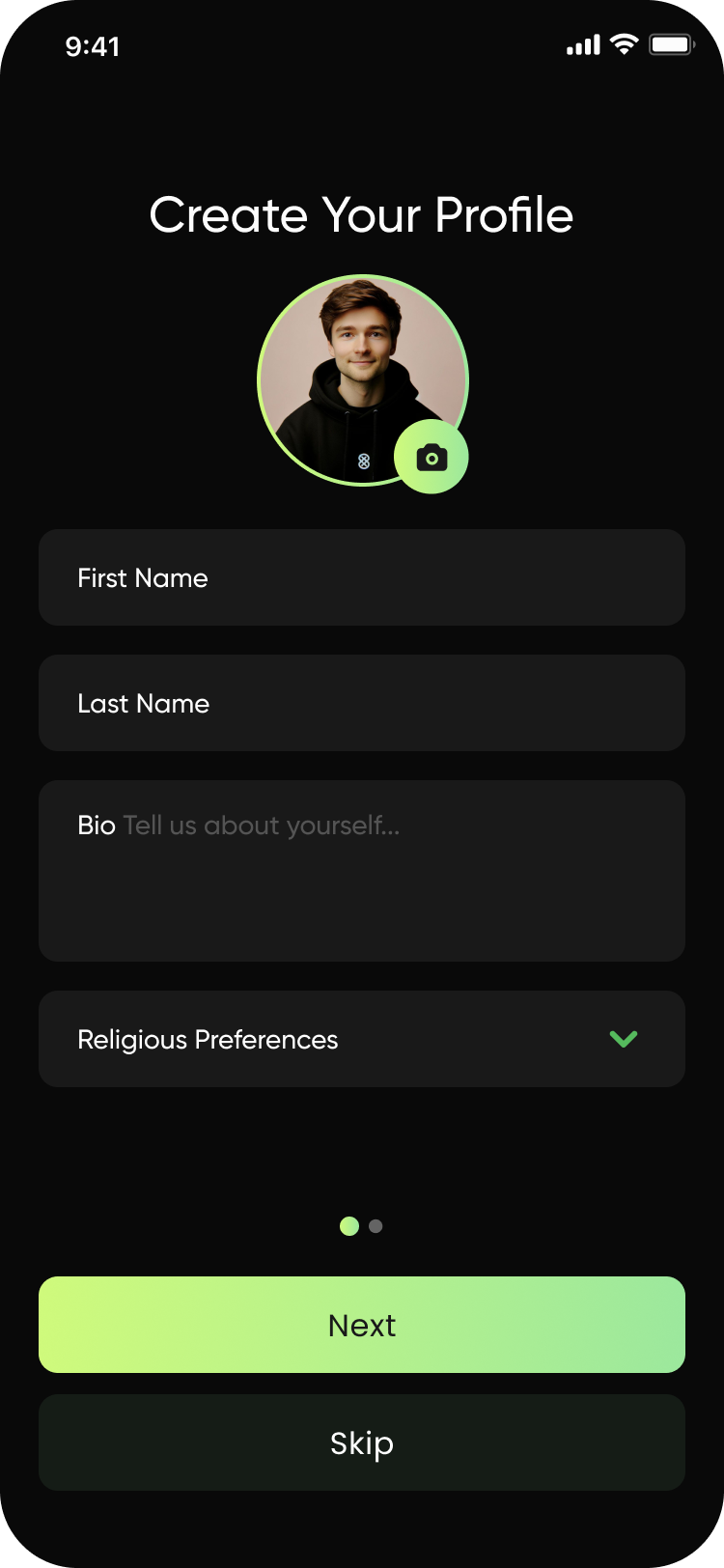The height and width of the screenshot is (1568, 724).
Task: Tap the camera icon to change photo
Action: pos(432,458)
